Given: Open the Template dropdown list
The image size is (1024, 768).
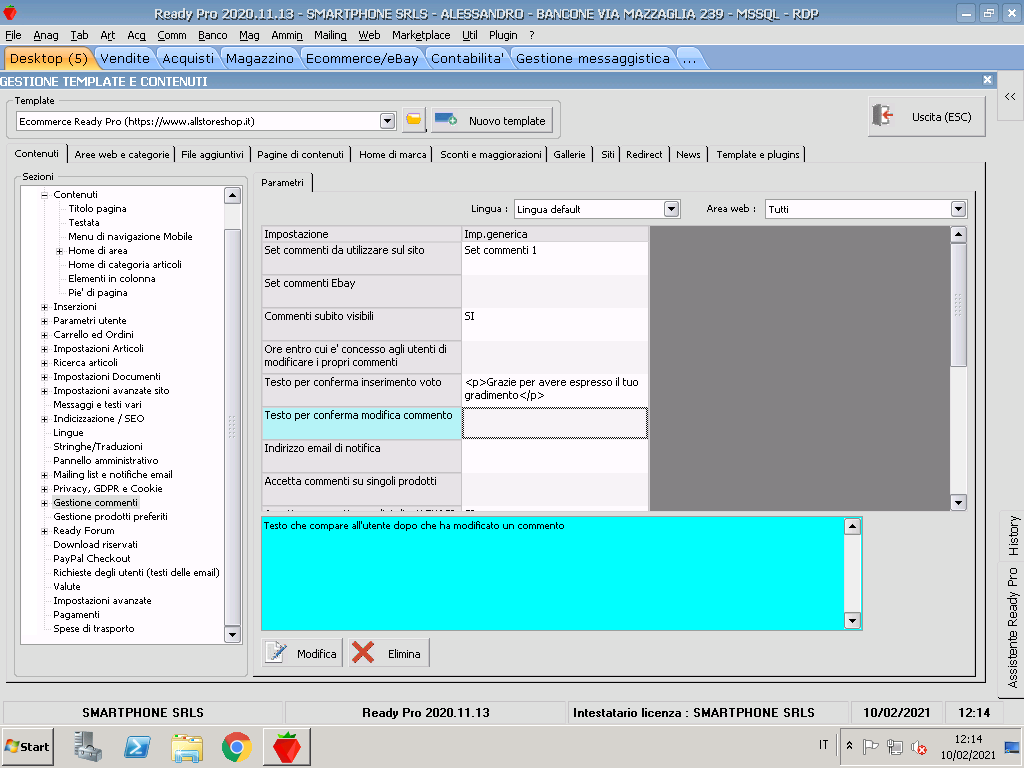Looking at the screenshot, I should coord(387,121).
